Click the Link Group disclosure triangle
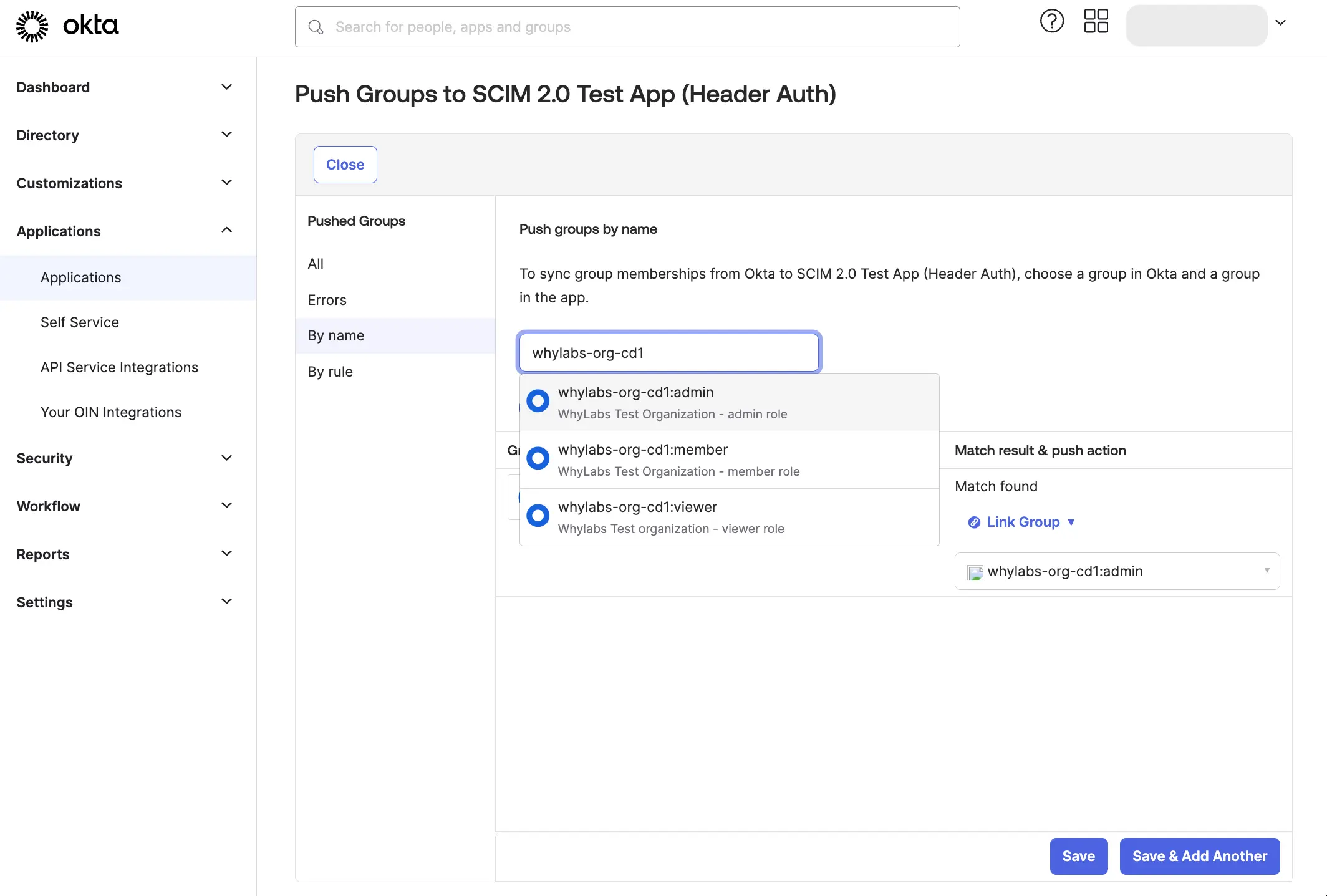This screenshot has width=1327, height=896. tap(1073, 523)
